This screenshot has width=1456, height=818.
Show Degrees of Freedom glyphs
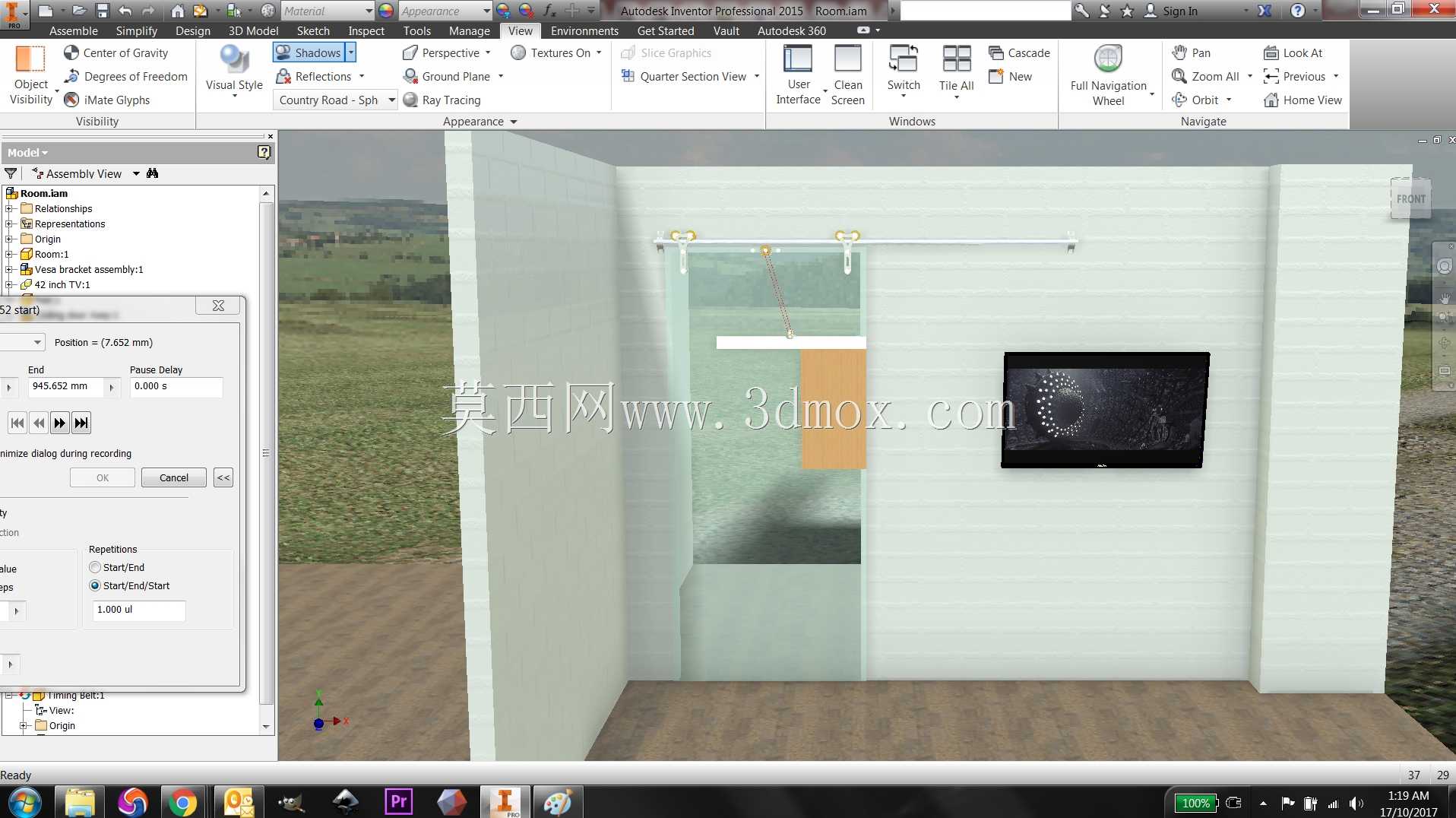pos(126,76)
